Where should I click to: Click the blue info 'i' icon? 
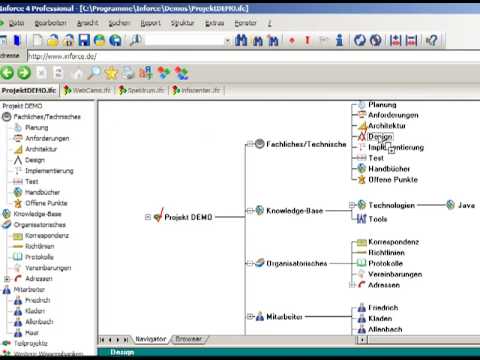[339, 41]
